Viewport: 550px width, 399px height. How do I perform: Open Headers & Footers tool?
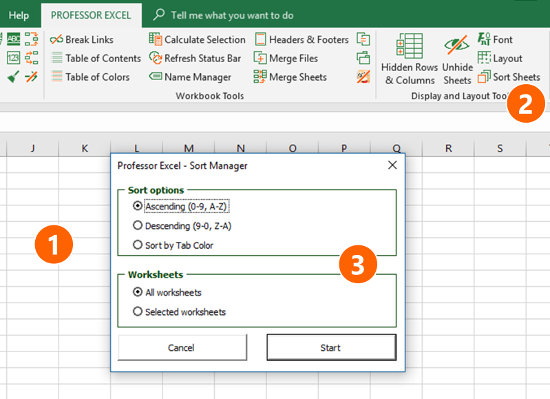302,40
